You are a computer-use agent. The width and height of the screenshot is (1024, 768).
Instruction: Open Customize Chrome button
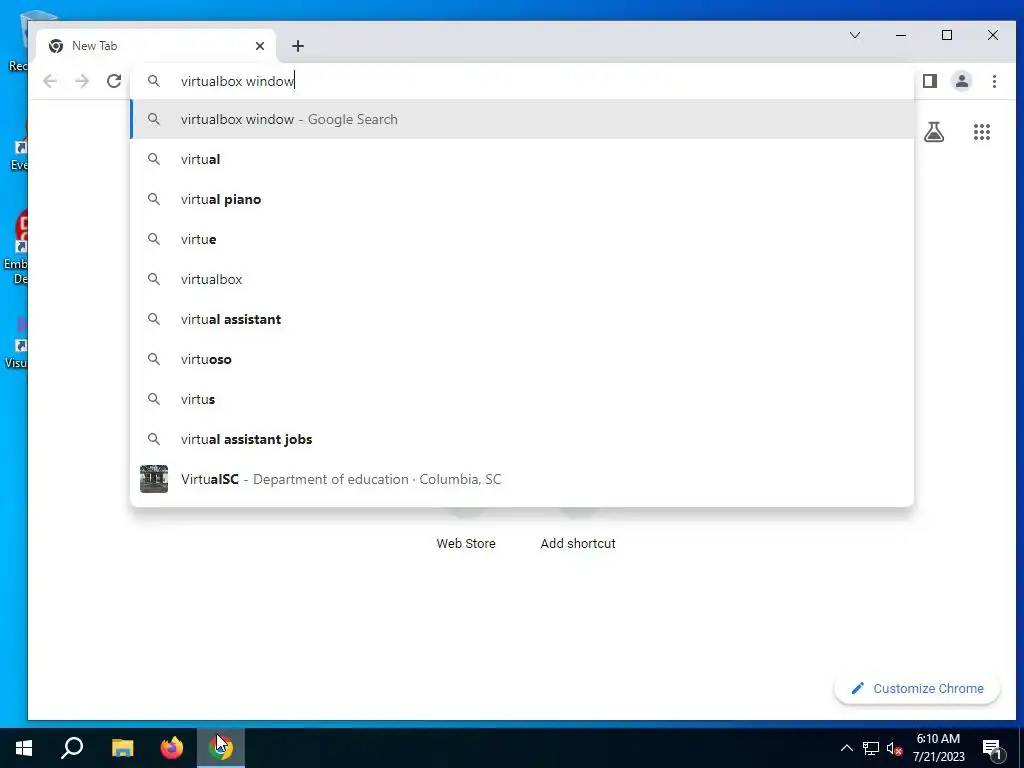(917, 688)
